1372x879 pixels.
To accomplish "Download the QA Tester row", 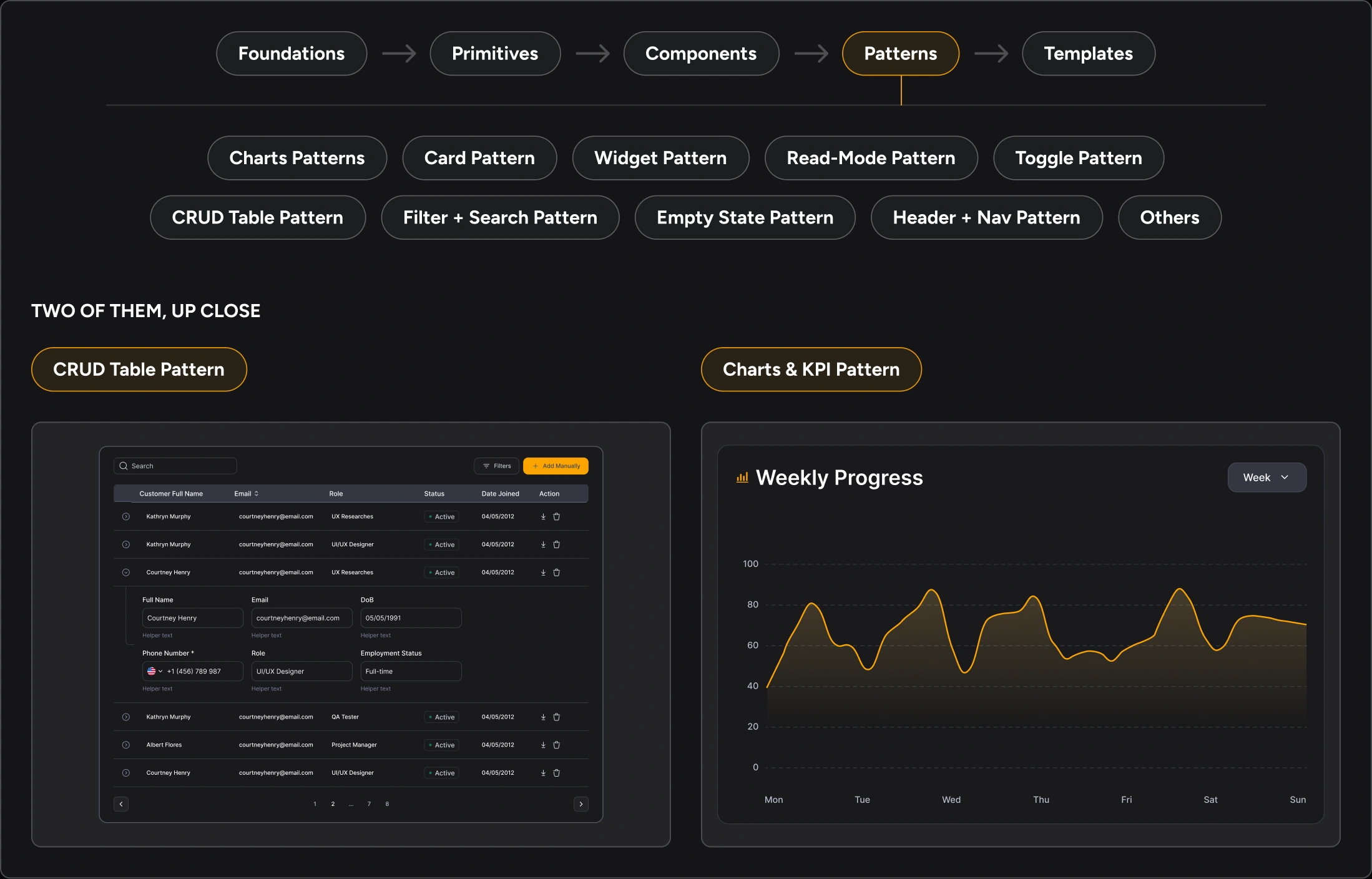I will (543, 717).
